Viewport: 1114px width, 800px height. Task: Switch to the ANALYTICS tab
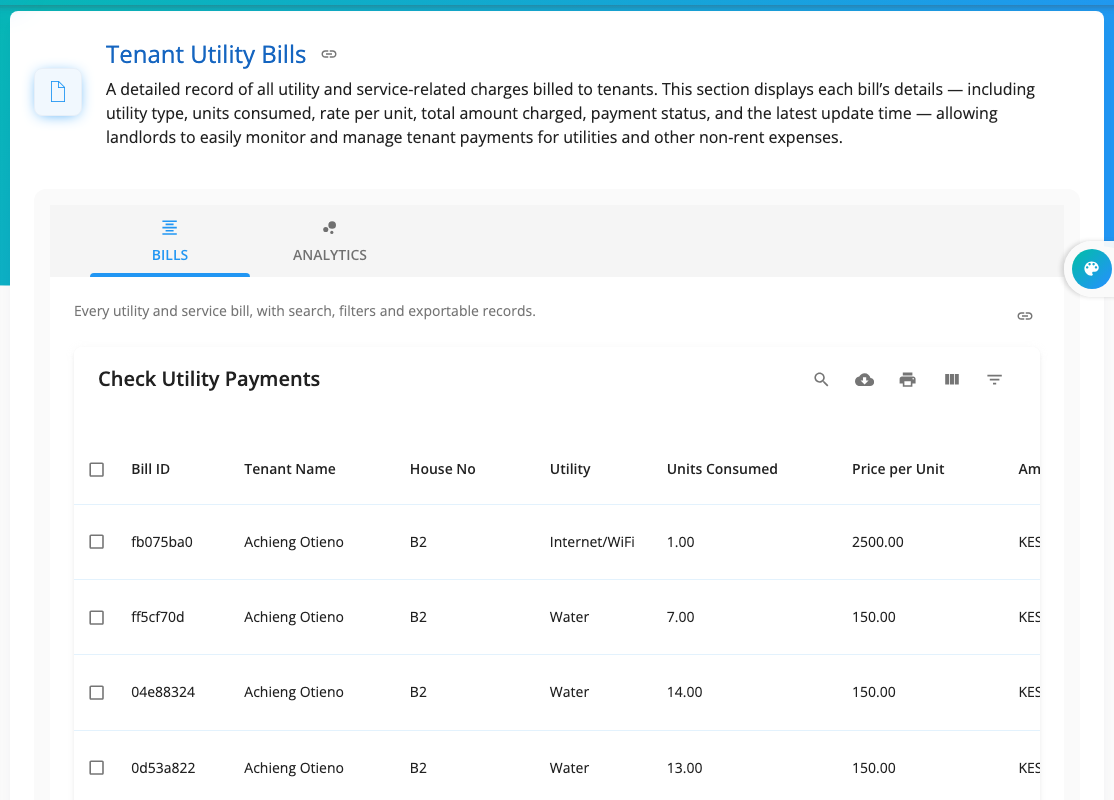click(x=330, y=241)
